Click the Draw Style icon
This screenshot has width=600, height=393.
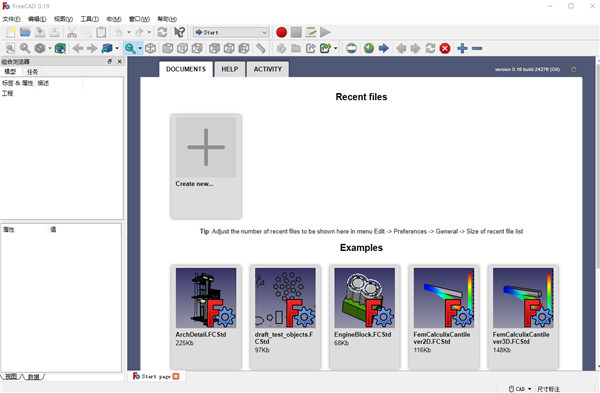[x=40, y=48]
